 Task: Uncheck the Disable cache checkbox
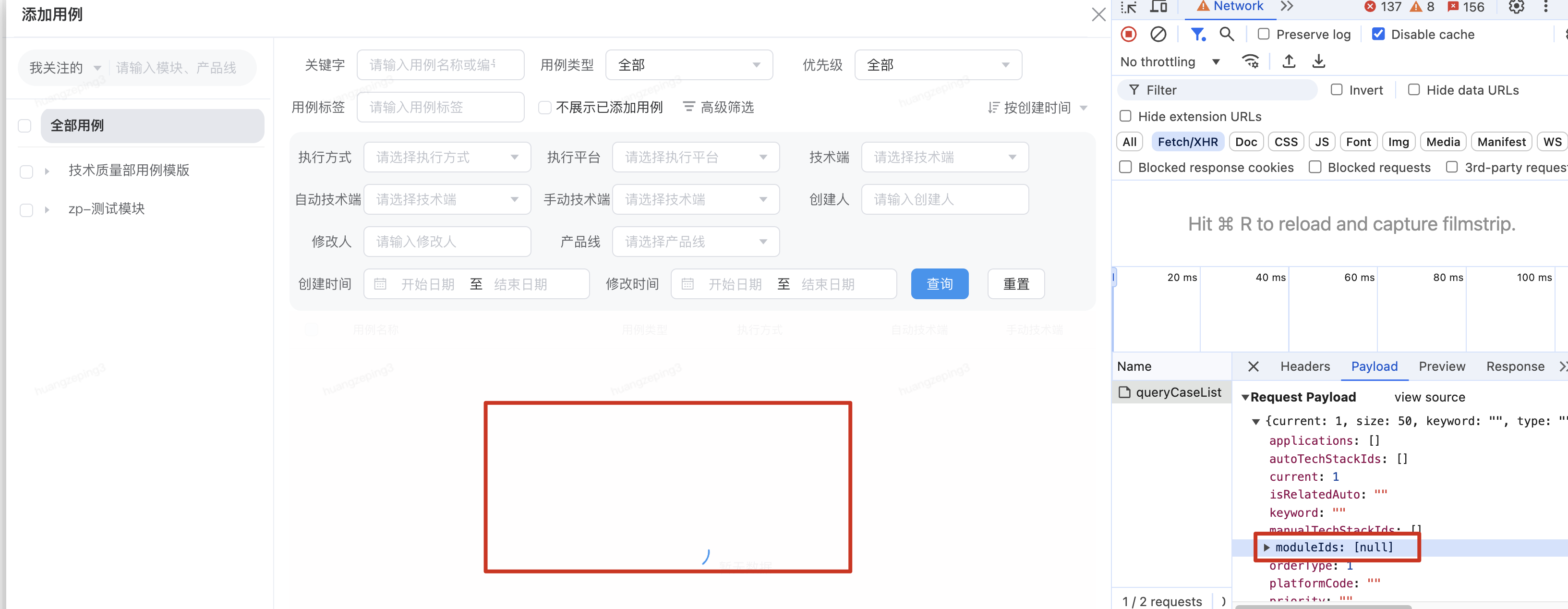tap(1379, 34)
